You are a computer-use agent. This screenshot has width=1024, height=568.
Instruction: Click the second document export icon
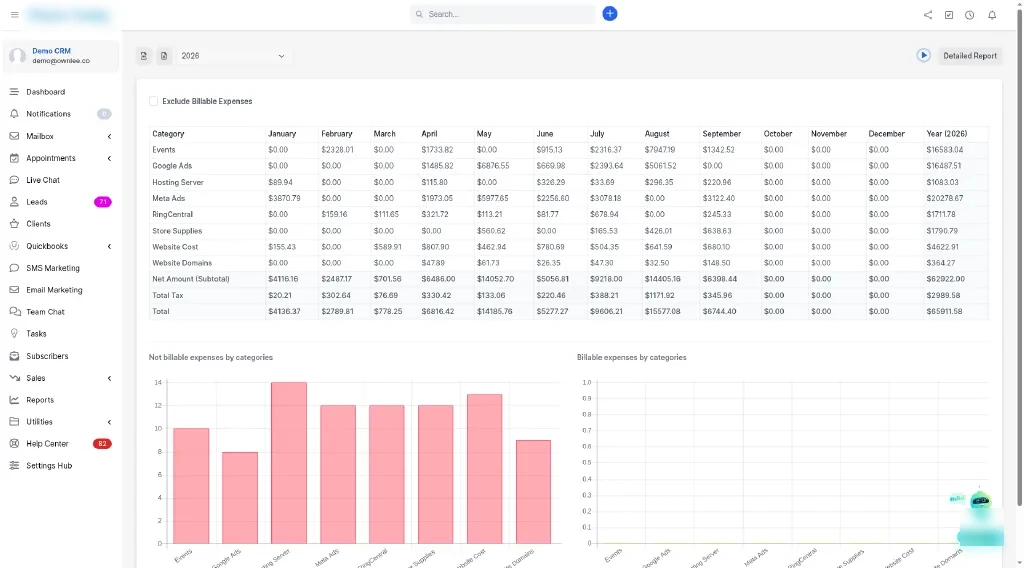[x=164, y=56]
